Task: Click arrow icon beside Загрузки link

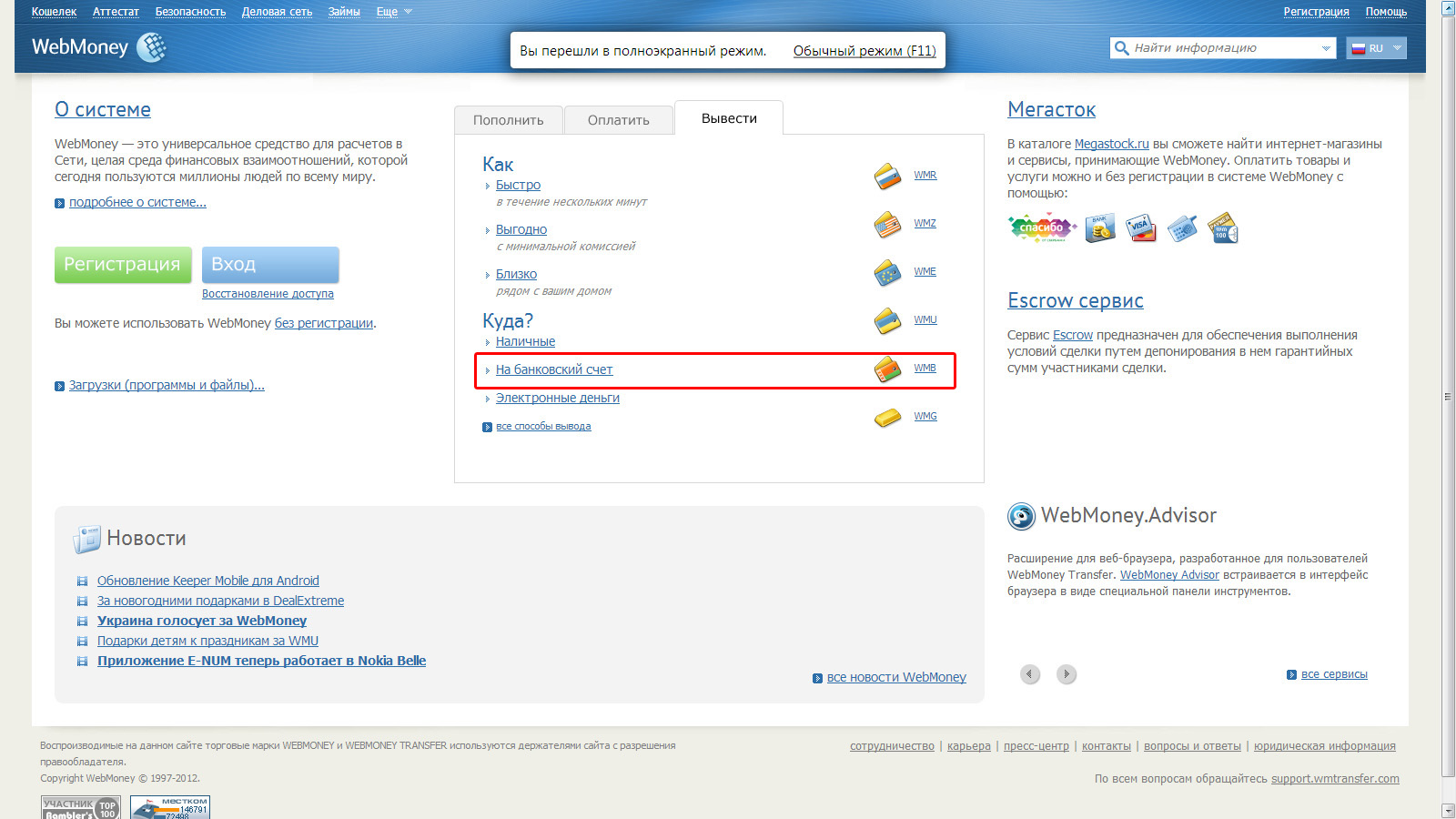Action: (x=59, y=386)
